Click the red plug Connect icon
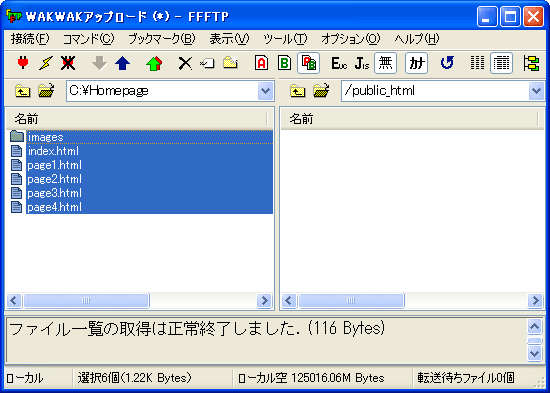Viewport: 550px width, 393px height. 23,63
